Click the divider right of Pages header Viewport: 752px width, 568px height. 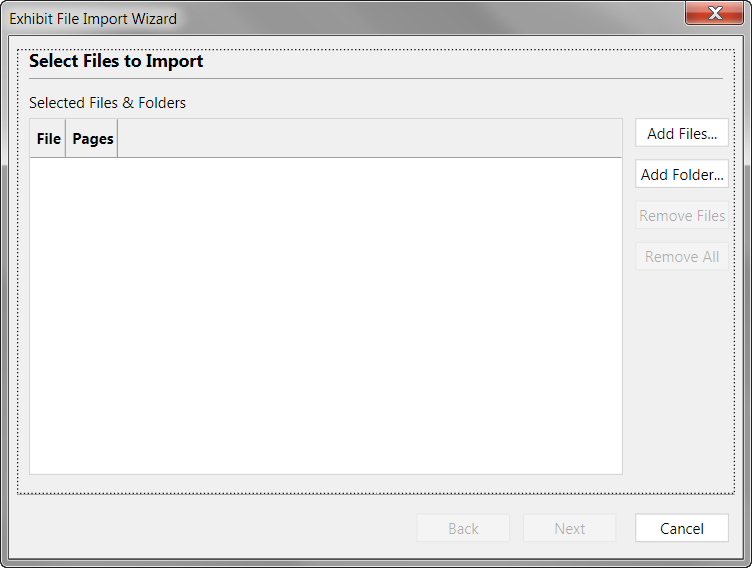click(118, 139)
